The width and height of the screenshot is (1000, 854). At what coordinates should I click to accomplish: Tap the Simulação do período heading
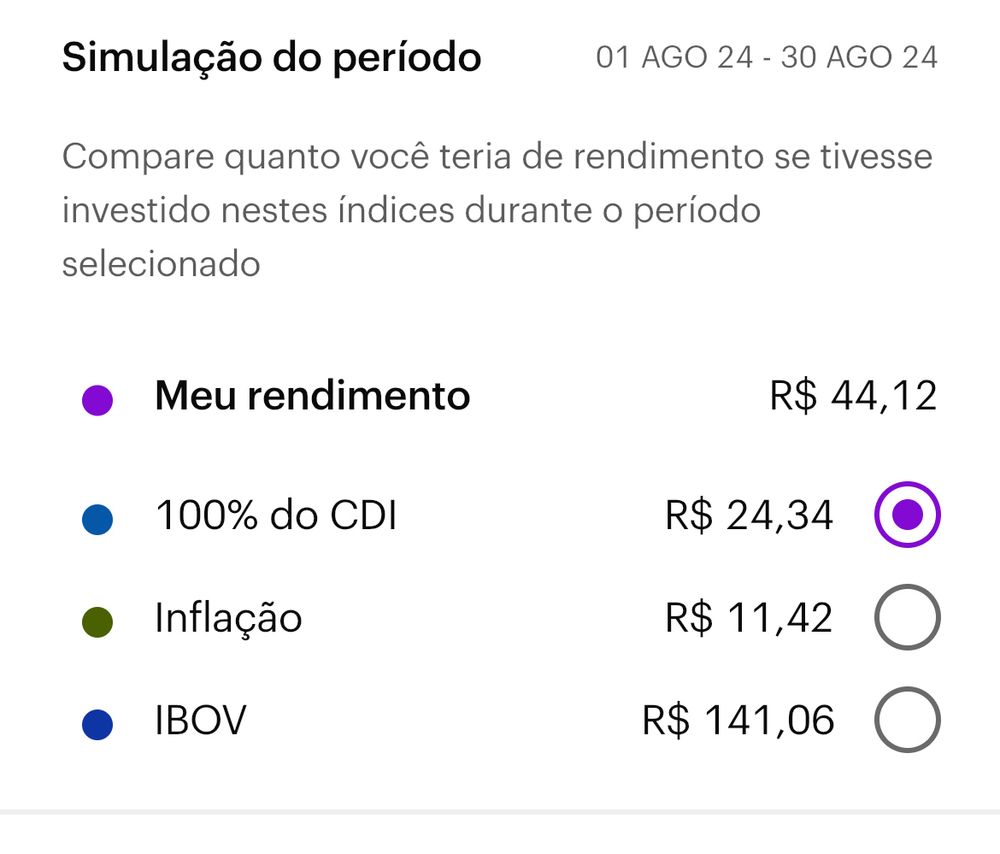tap(271, 58)
